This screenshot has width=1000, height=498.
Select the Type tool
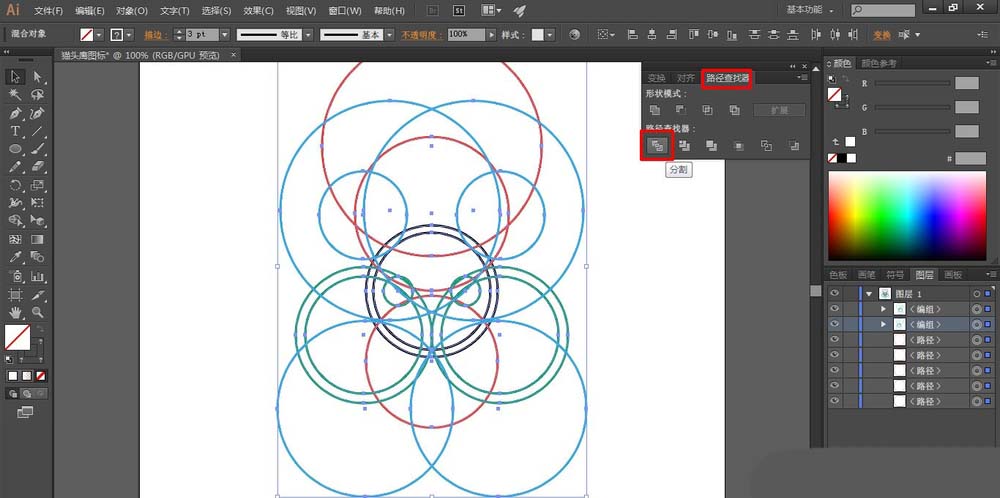point(15,131)
